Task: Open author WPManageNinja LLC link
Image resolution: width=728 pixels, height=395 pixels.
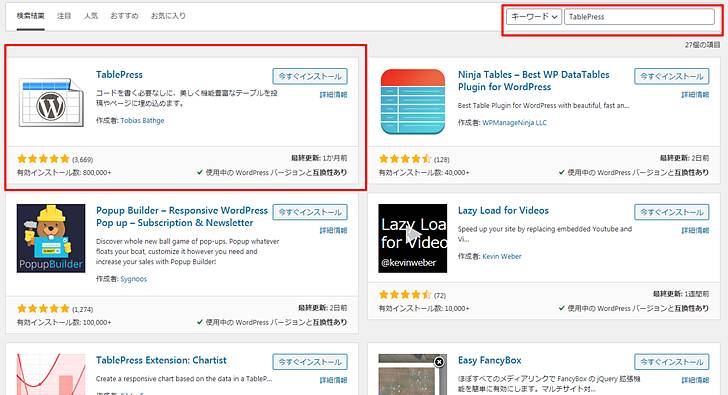Action: tap(514, 123)
